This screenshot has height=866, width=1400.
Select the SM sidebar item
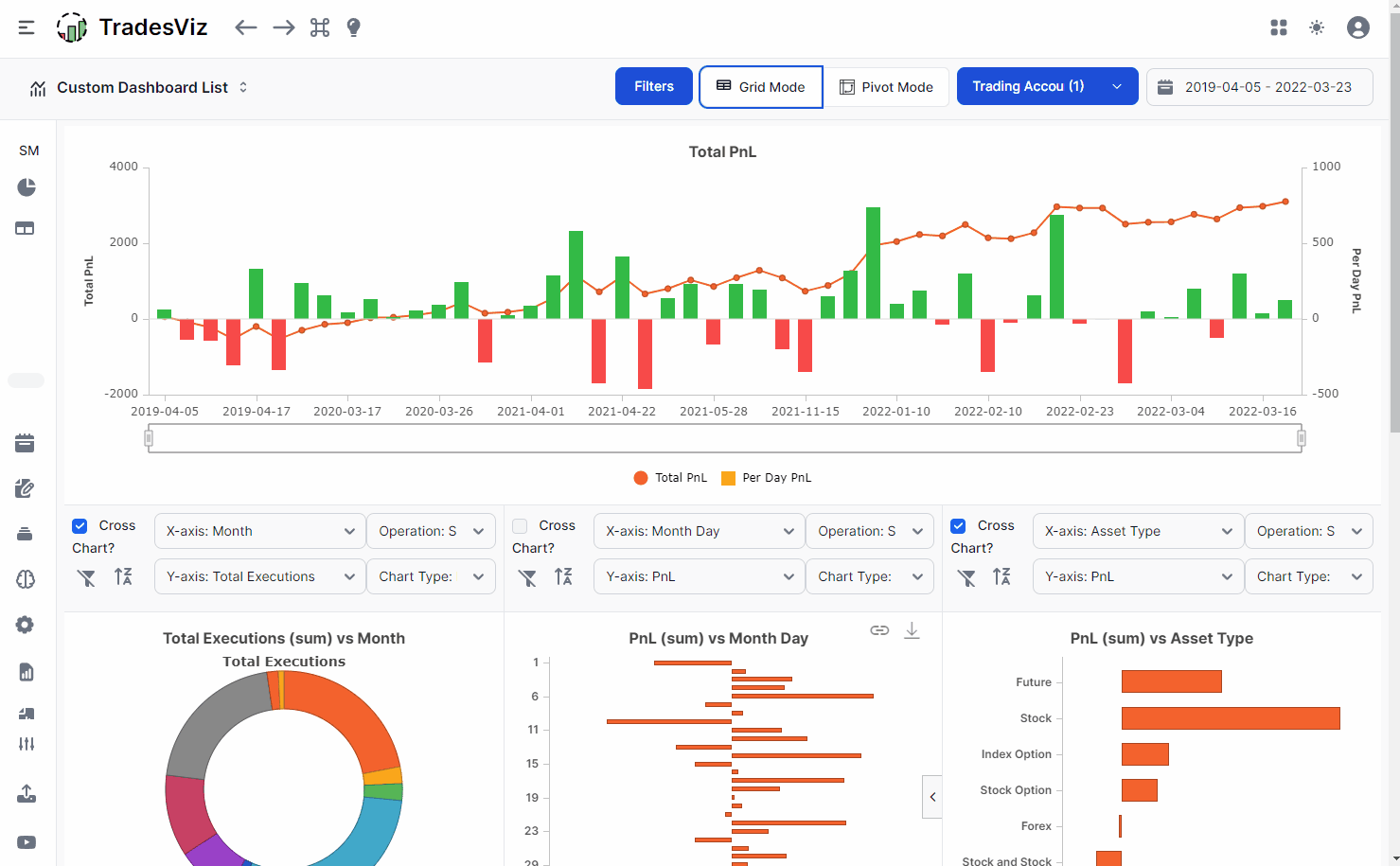[29, 150]
